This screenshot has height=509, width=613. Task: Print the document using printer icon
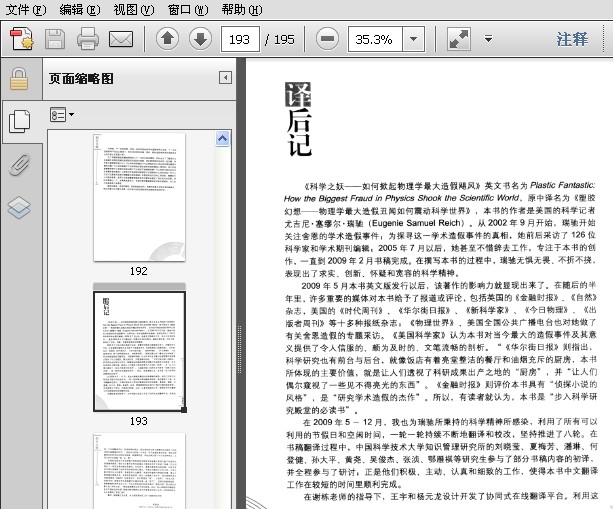88,39
